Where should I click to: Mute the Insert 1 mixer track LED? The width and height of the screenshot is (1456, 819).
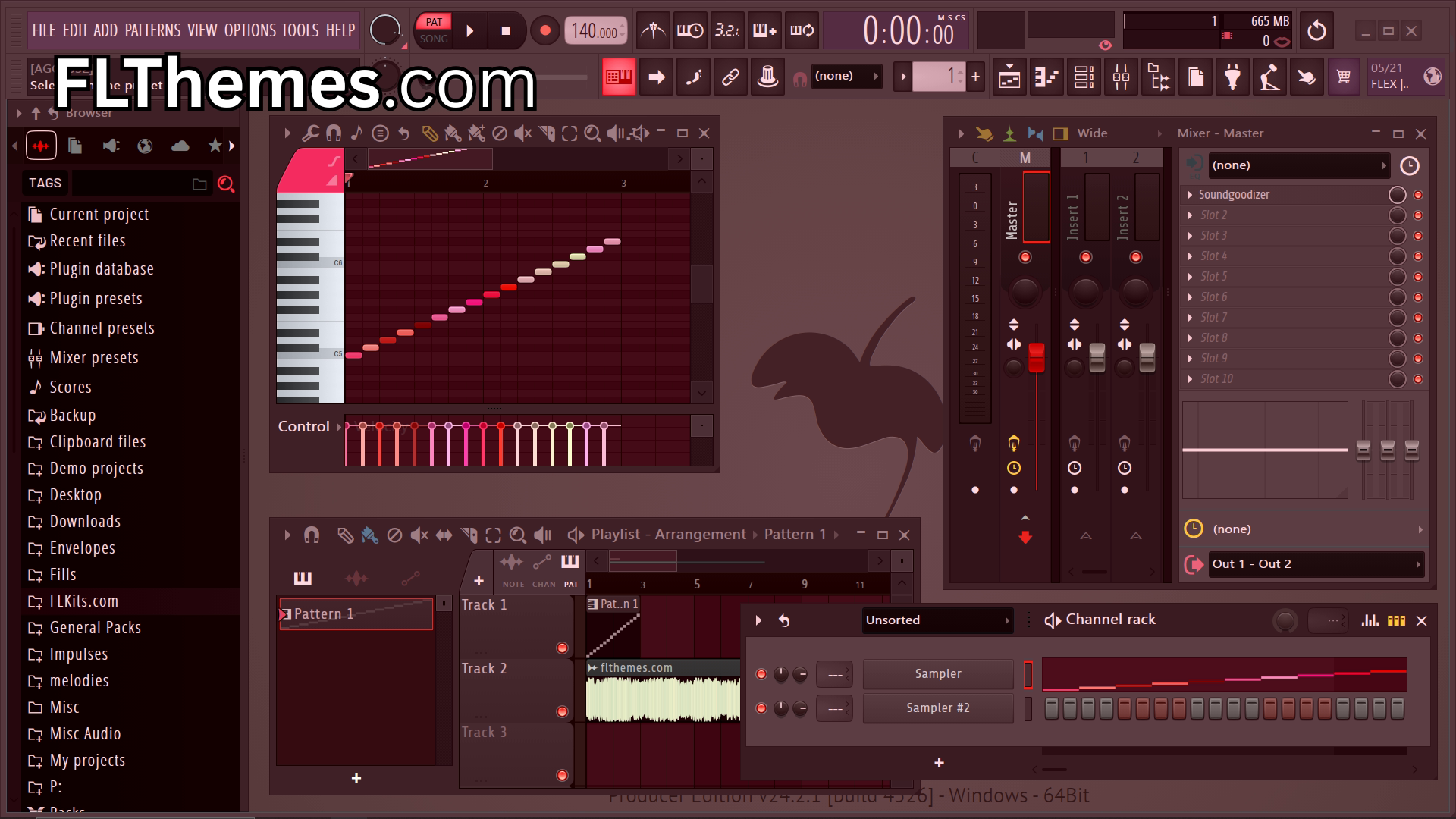tap(1086, 257)
